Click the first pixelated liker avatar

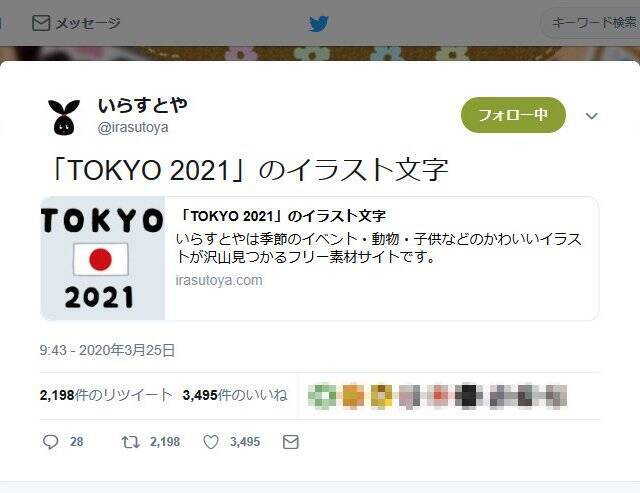pos(322,395)
